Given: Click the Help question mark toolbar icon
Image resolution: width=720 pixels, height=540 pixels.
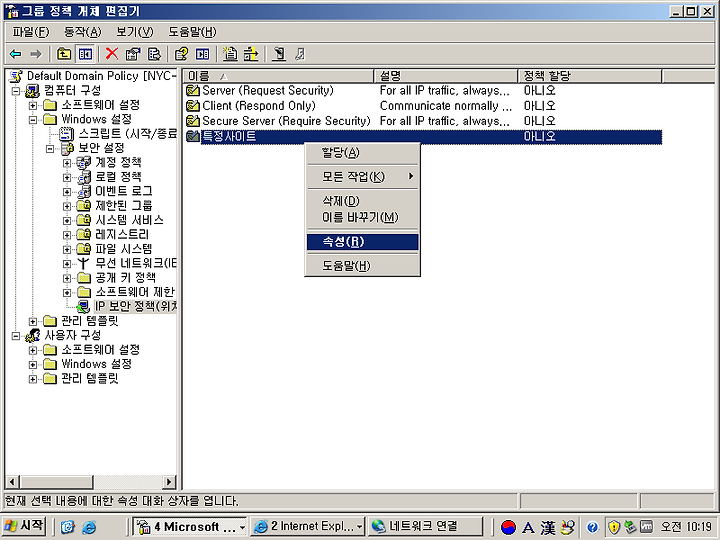Looking at the screenshot, I should tap(182, 54).
